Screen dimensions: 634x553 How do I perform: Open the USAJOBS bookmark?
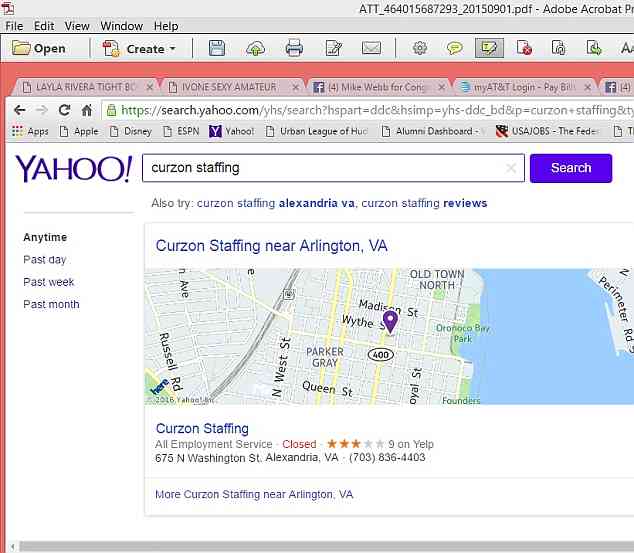[548, 131]
